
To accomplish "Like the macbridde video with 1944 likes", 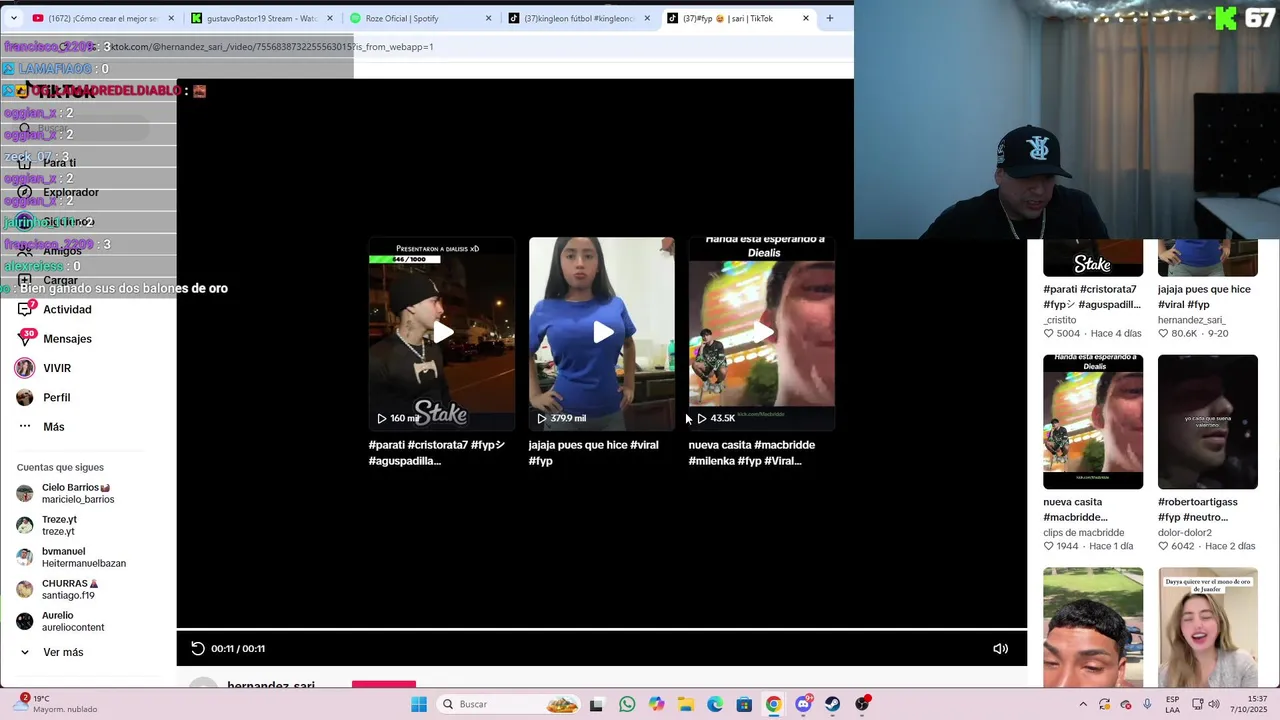I will click(1049, 547).
